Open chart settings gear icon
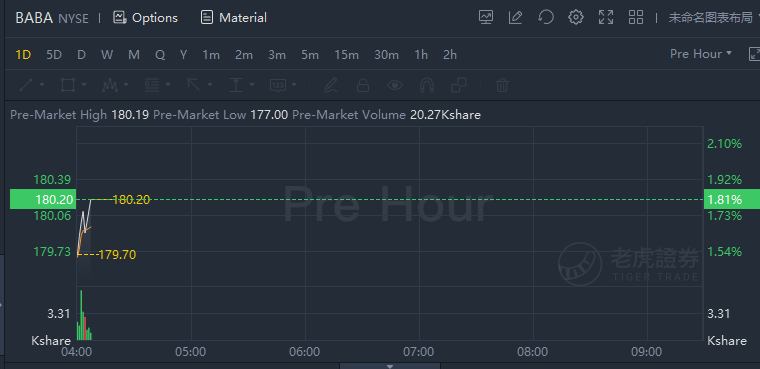Image resolution: width=760 pixels, height=369 pixels. [576, 17]
